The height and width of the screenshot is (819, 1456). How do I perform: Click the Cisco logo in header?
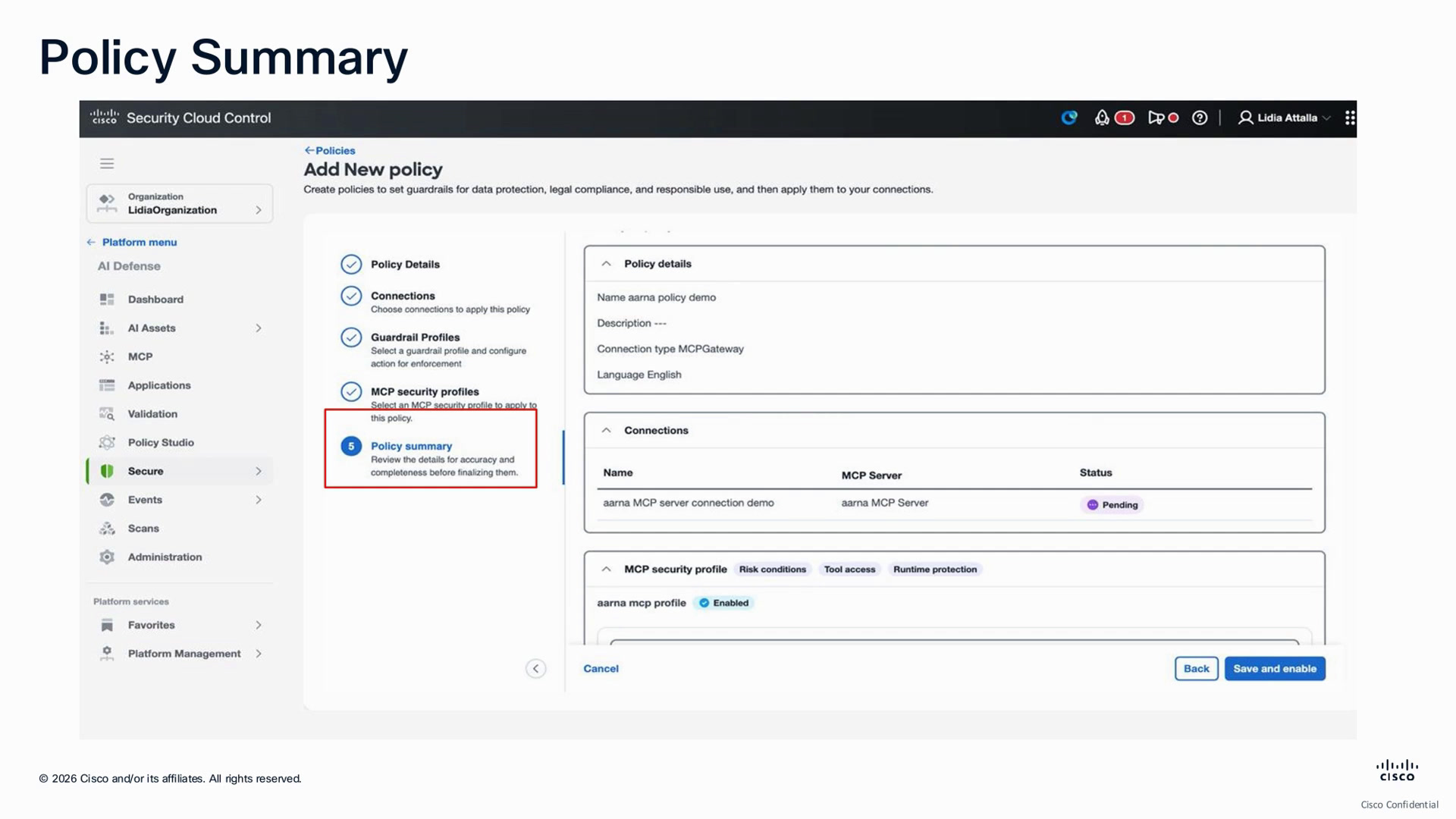tap(104, 117)
